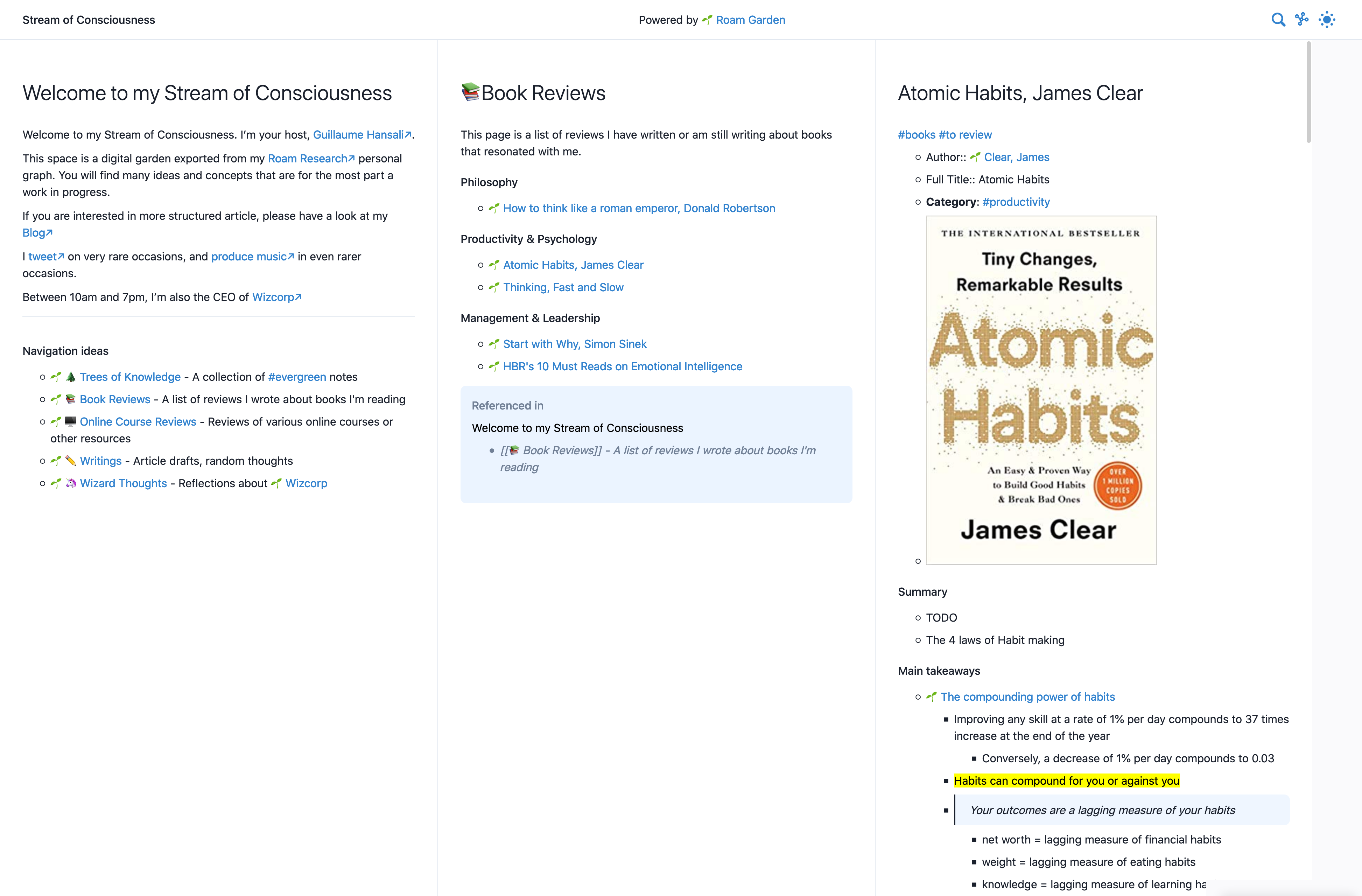This screenshot has height=896, width=1362.
Task: Open the graph view icon
Action: [1302, 20]
